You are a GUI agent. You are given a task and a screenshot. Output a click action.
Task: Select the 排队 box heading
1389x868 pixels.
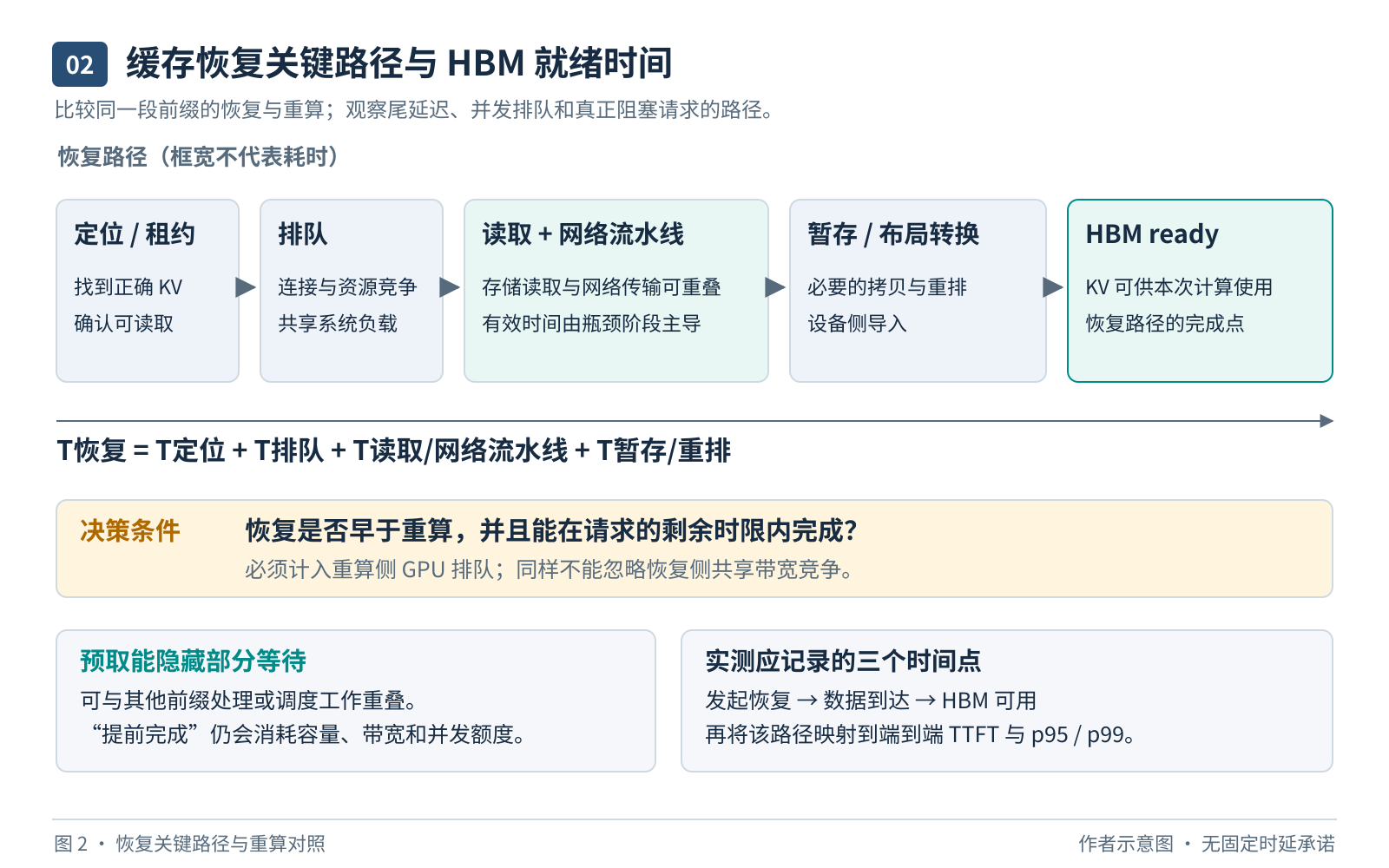303,234
